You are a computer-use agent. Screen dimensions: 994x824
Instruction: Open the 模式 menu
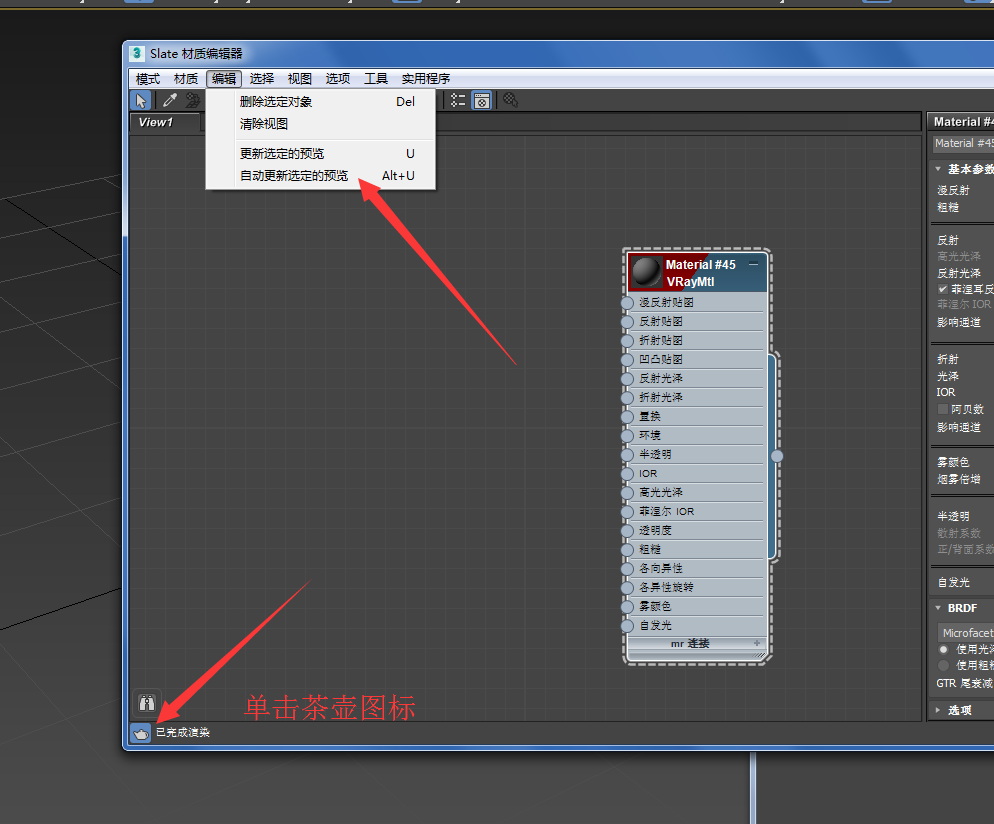point(148,79)
